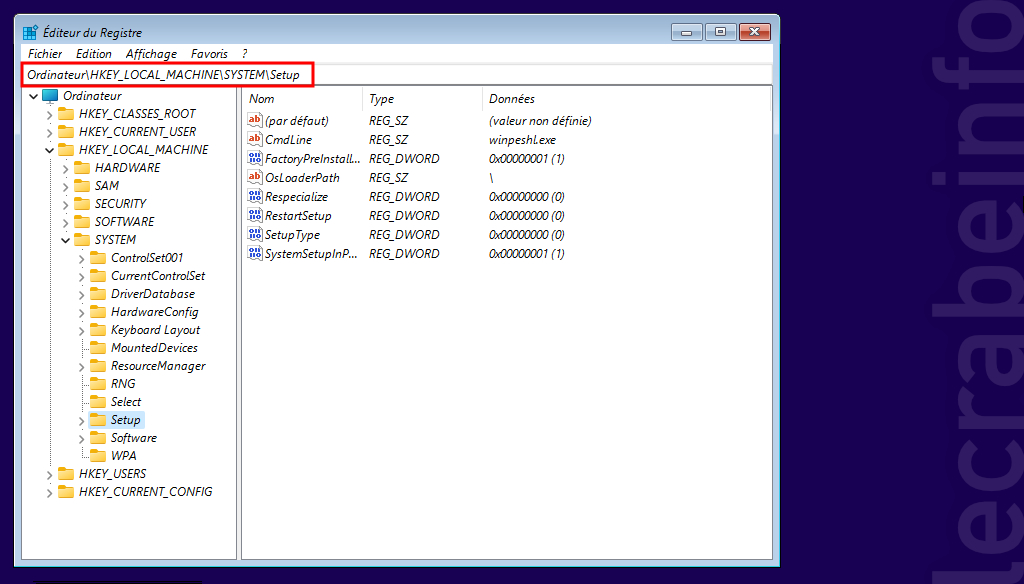Expand the HardwareConfig key

82,312
